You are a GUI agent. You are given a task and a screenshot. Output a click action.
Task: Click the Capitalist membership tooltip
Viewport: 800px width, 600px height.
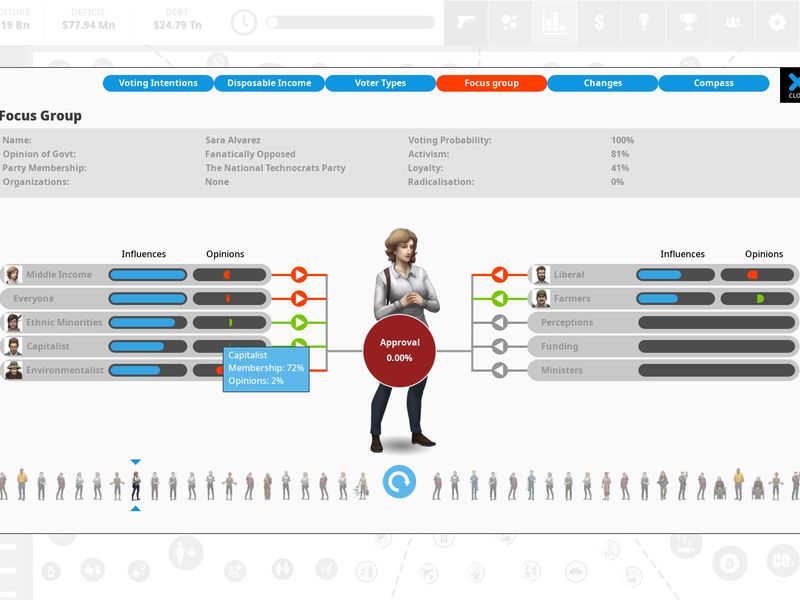[x=266, y=369]
